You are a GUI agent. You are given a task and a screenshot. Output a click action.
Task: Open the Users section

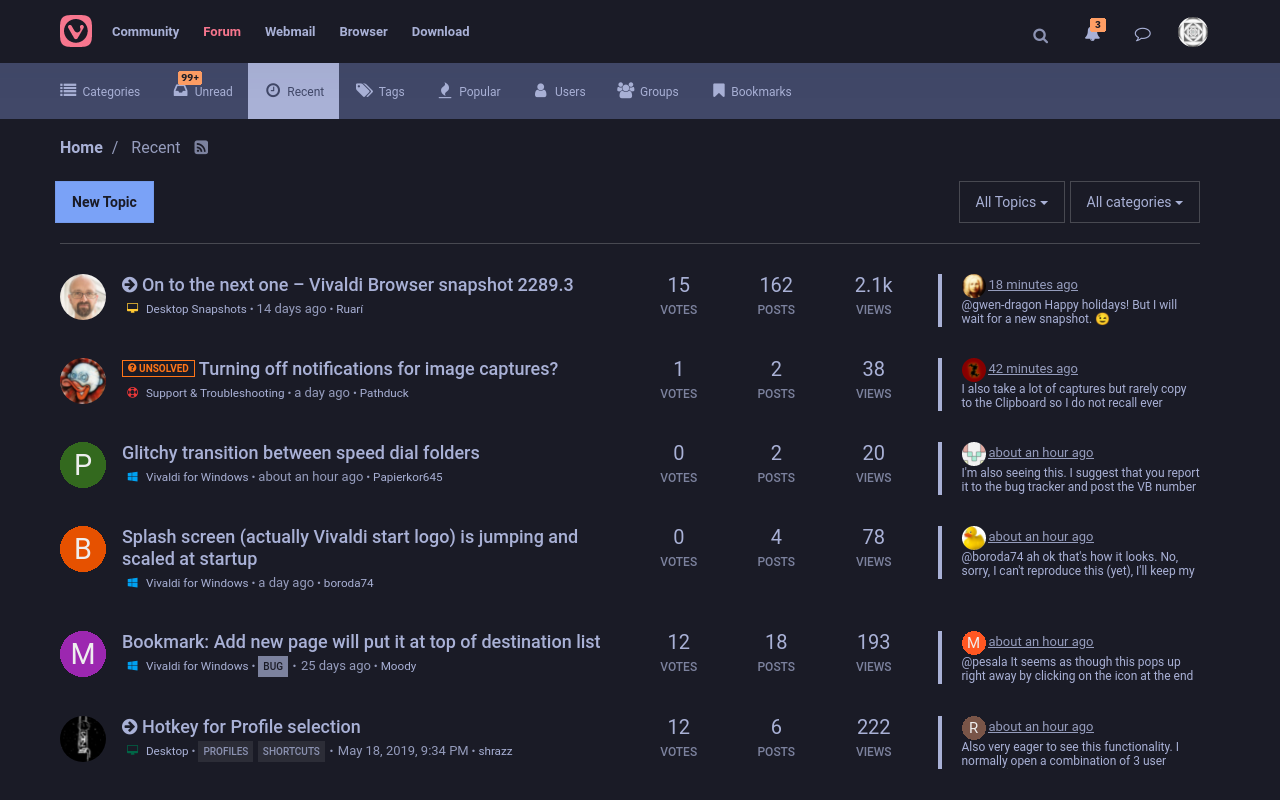(559, 91)
